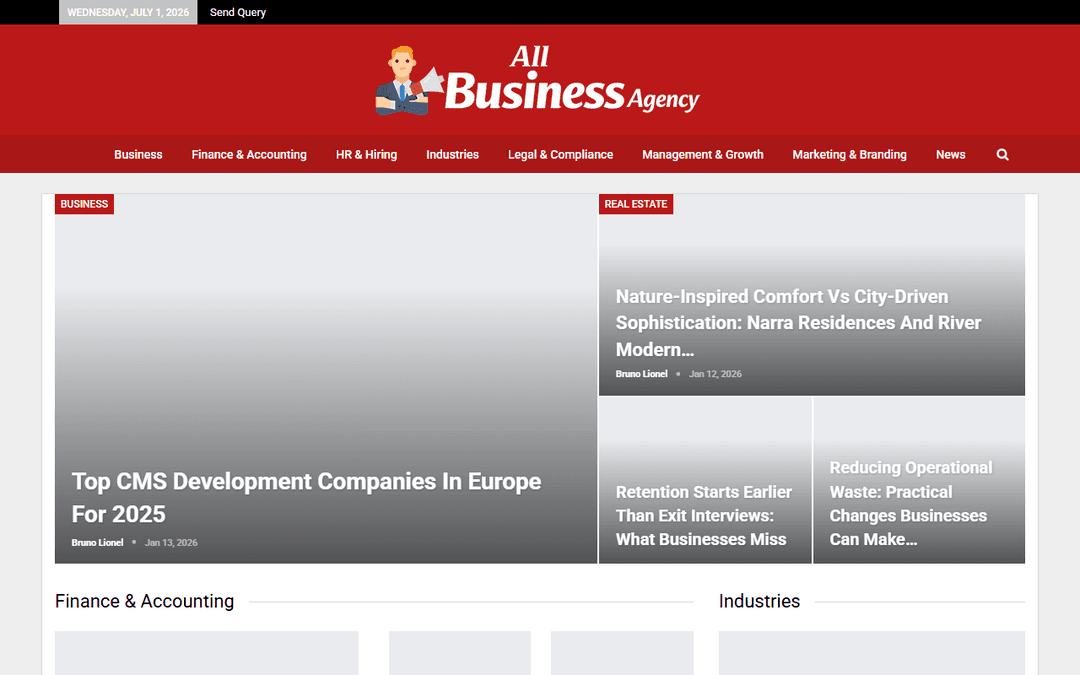
Task: Click the Jan 13, 2026 date
Action: [x=171, y=543]
